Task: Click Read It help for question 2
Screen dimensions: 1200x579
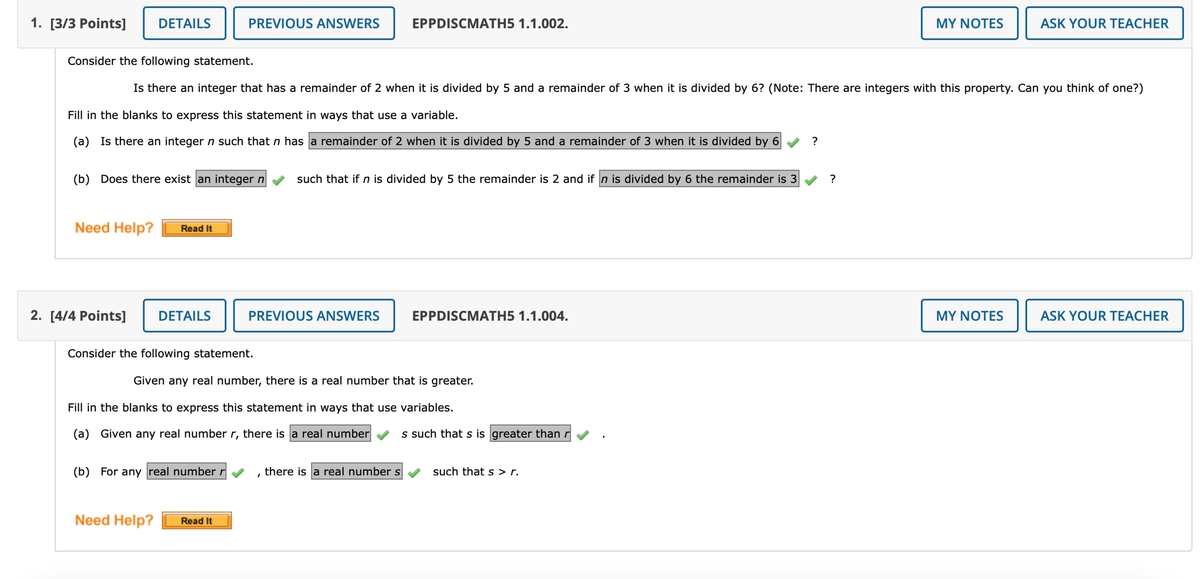Action: click(197, 520)
